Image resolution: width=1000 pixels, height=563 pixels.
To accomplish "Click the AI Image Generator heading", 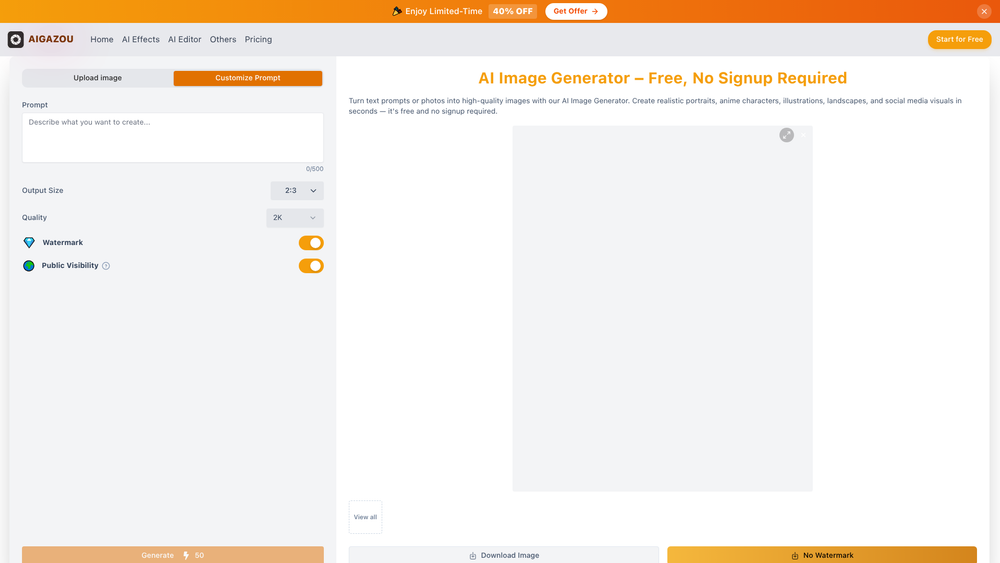I will coord(663,78).
